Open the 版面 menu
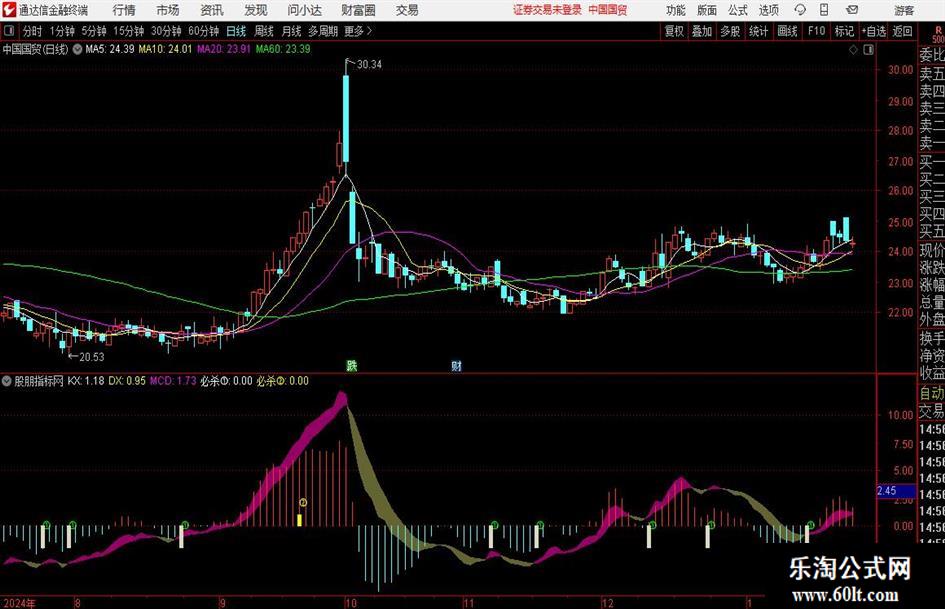Viewport: 945px width, 609px height. tap(706, 10)
